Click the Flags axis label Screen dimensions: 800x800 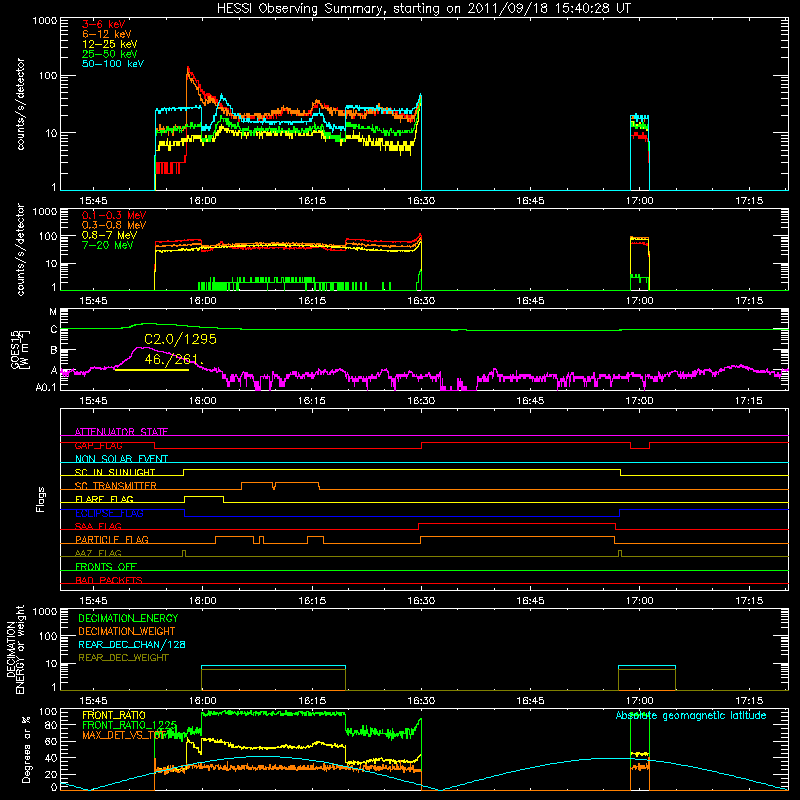coord(41,499)
